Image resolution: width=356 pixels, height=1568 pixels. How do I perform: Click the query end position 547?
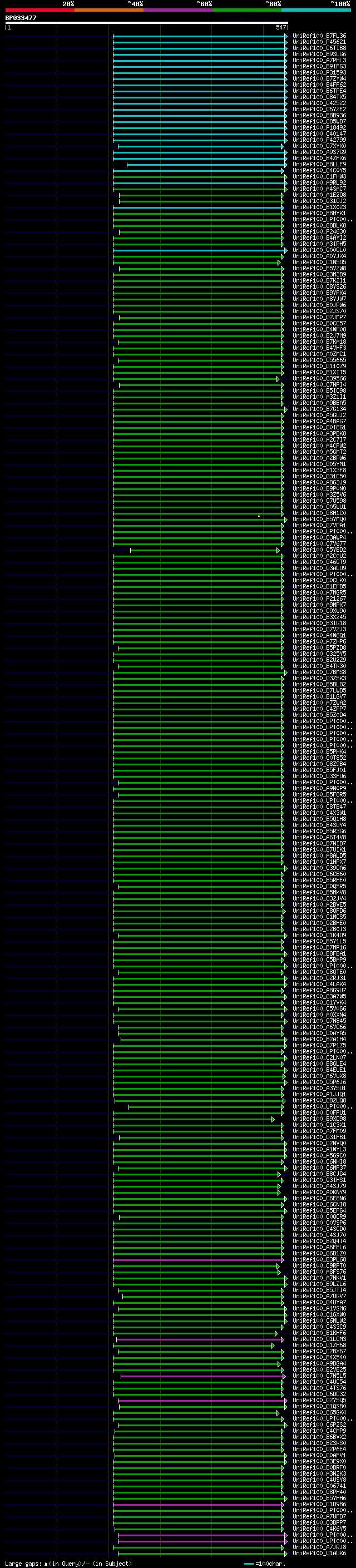tap(280, 27)
